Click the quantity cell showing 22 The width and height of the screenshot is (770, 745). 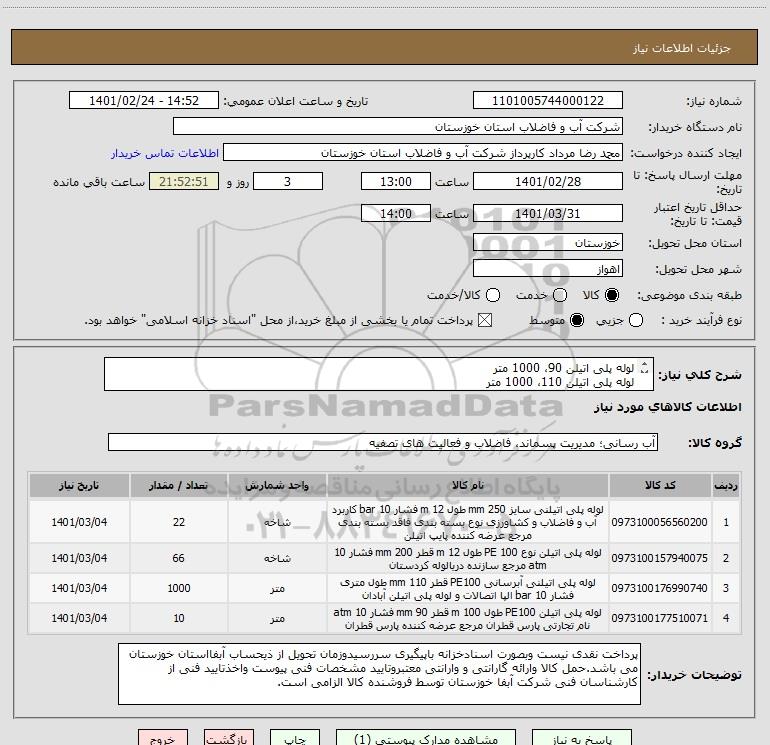[x=178, y=522]
